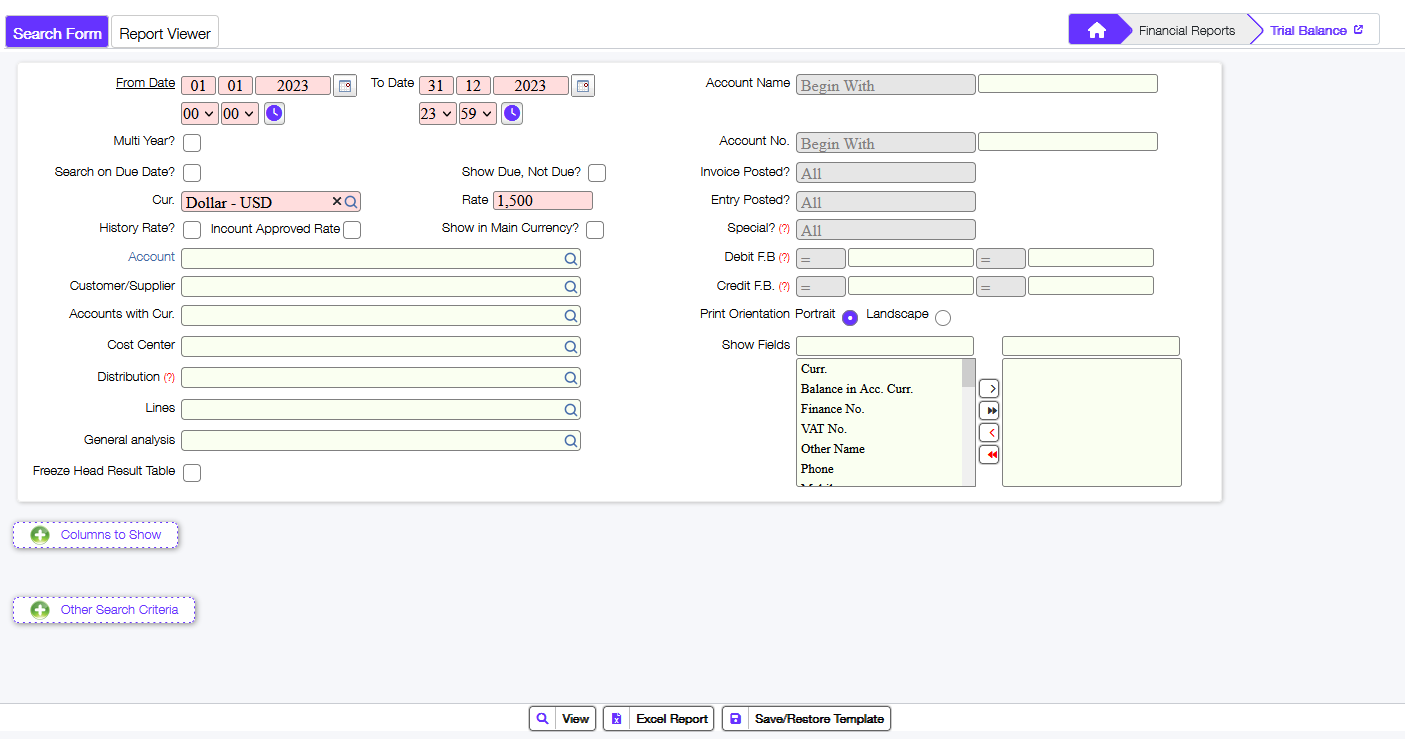The width and height of the screenshot is (1405, 739).
Task: Click the Accounts with Cur. search icon
Action: tap(571, 316)
